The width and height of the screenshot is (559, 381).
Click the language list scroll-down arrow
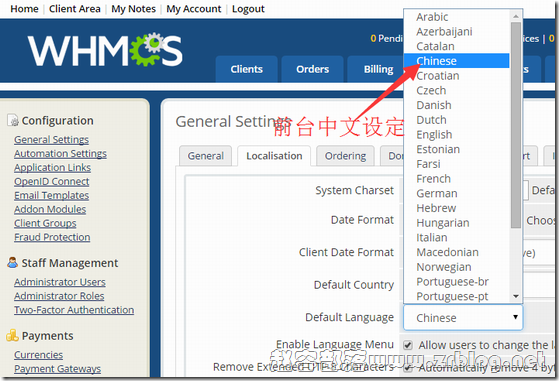coord(516,296)
